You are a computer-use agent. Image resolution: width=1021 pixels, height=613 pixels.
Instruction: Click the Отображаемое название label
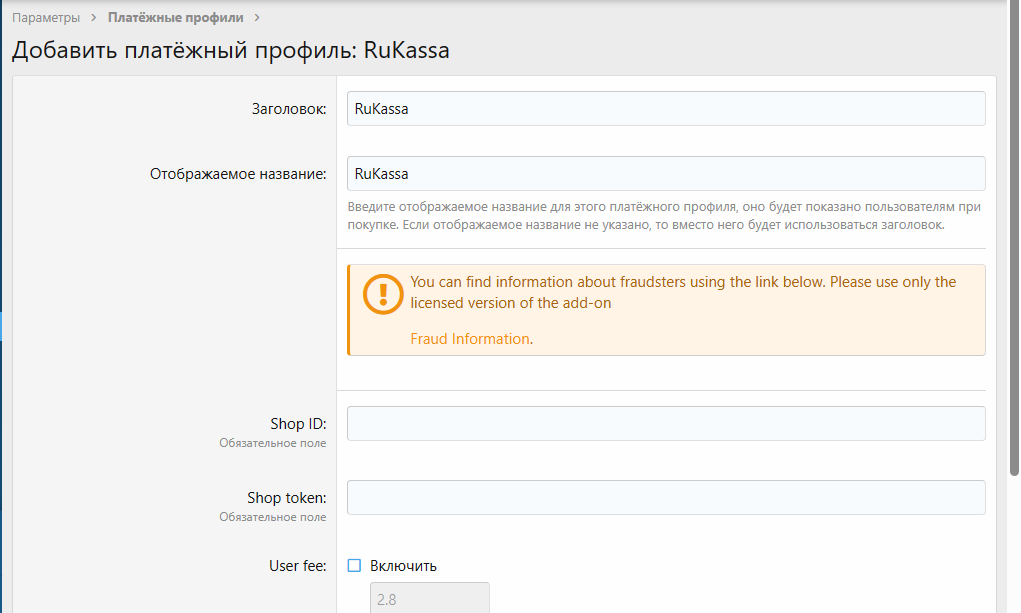coord(238,174)
